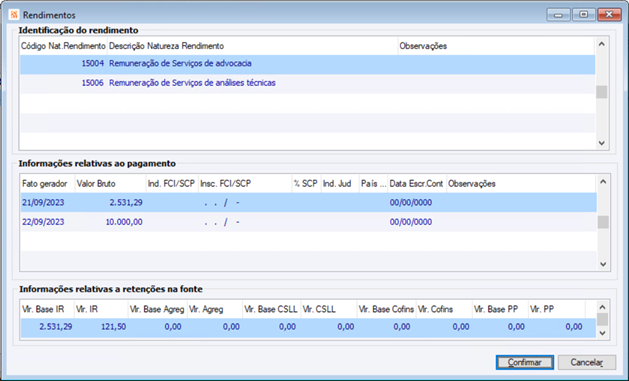This screenshot has height=381, width=629.
Task: Click Vlr. CSLL column header
Action: pos(329,309)
